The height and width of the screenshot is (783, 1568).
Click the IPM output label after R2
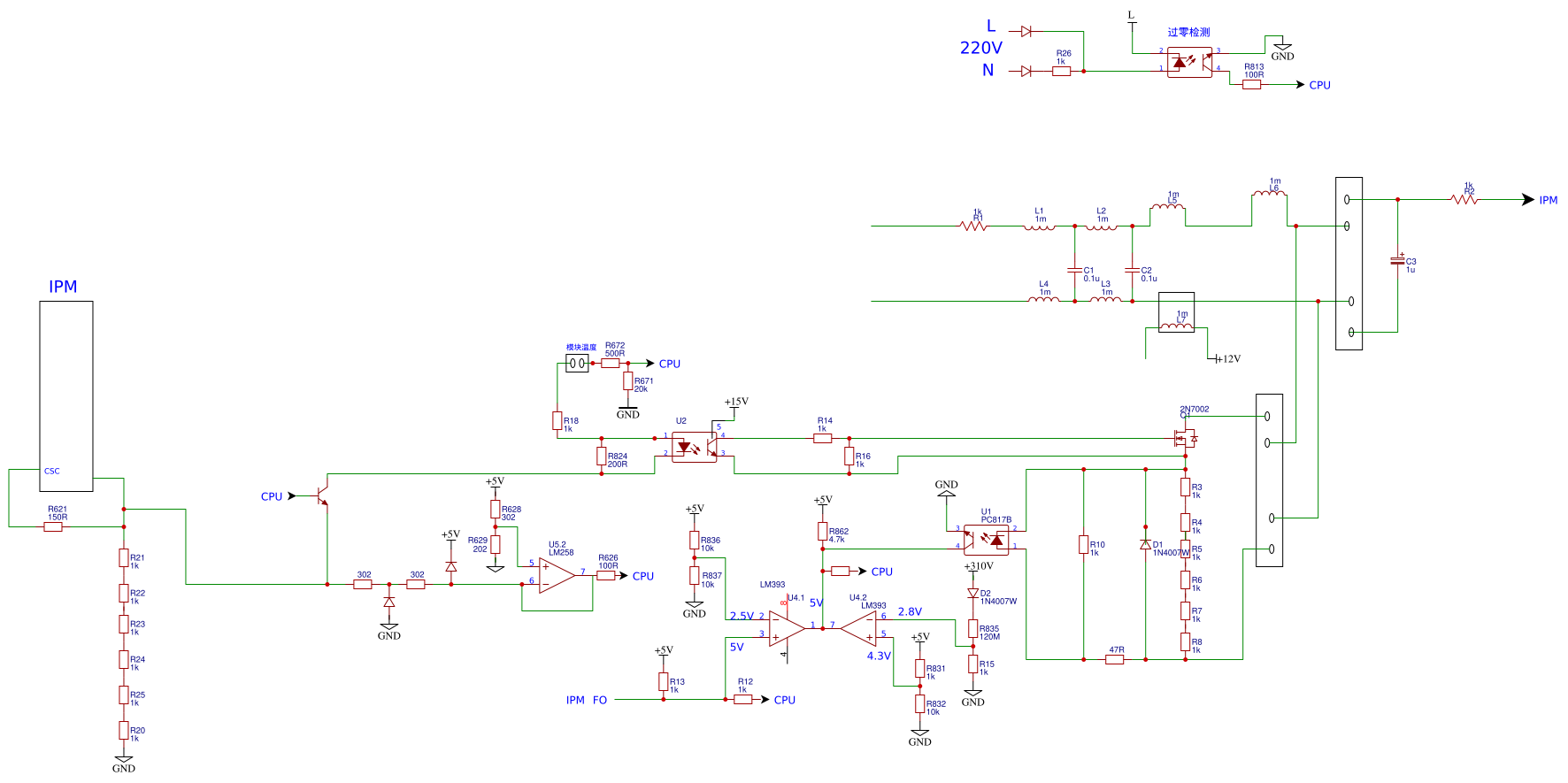pos(1549,200)
